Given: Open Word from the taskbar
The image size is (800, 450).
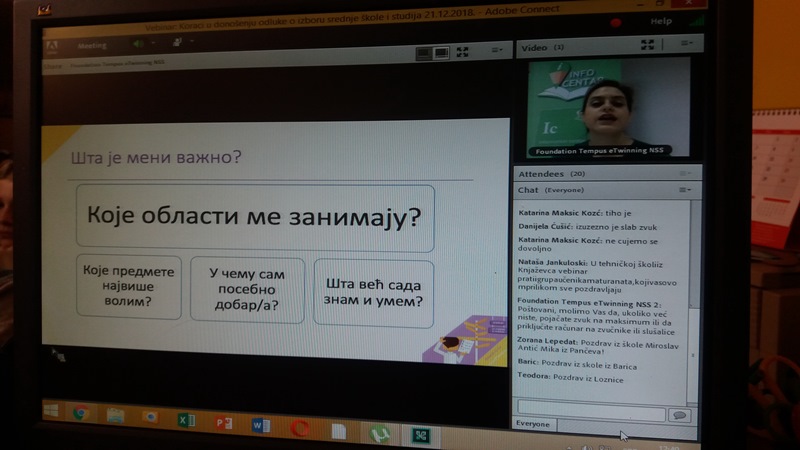Looking at the screenshot, I should pos(261,425).
